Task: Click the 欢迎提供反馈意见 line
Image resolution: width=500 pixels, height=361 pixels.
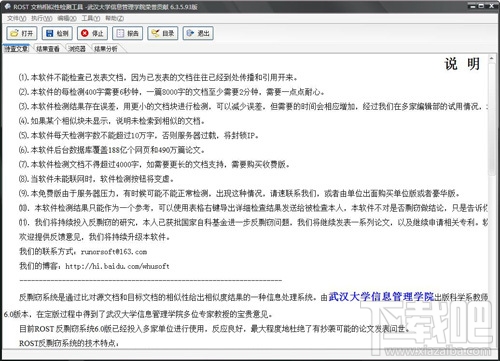Action: [95, 237]
